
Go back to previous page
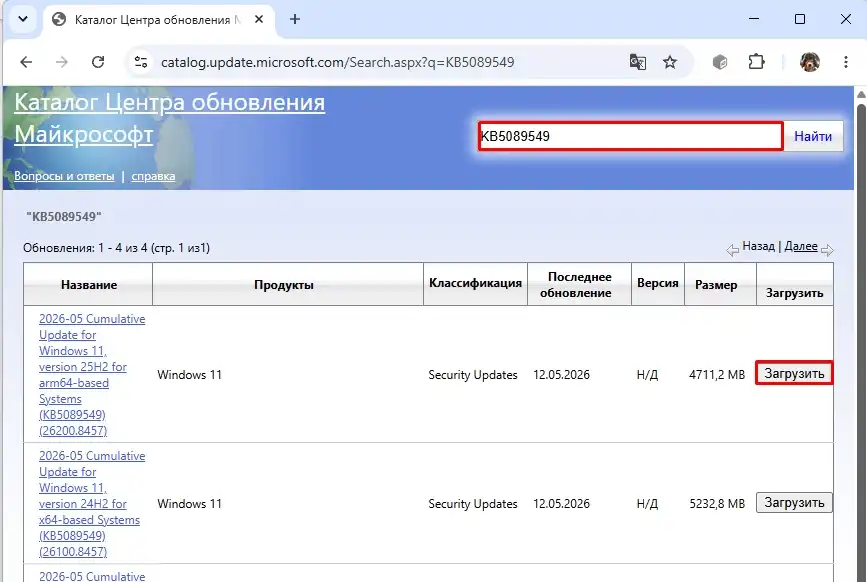[26, 62]
